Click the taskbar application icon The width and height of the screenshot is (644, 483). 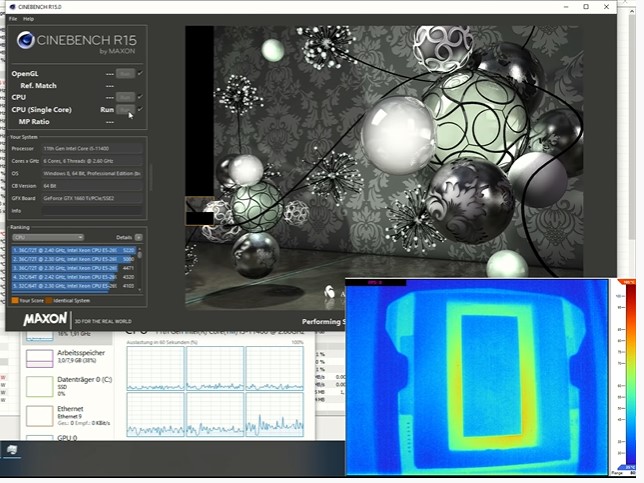[x=12, y=452]
